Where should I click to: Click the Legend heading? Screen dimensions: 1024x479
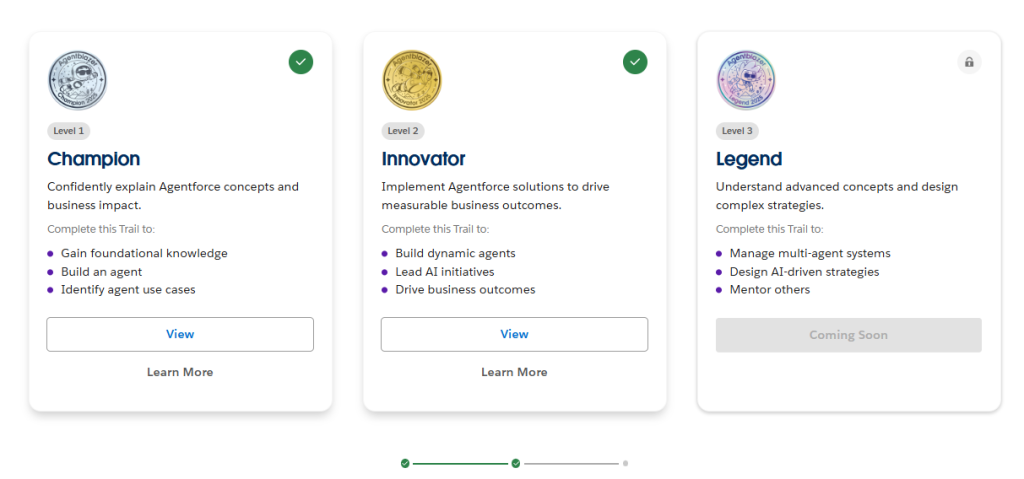tap(748, 159)
